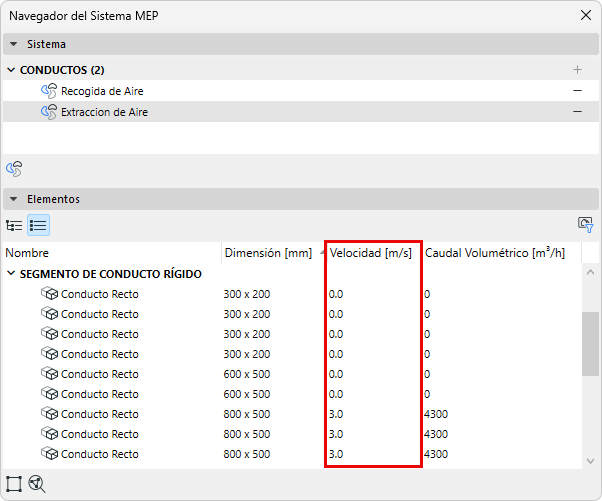Remove the Extraccion de Aire system

577,112
